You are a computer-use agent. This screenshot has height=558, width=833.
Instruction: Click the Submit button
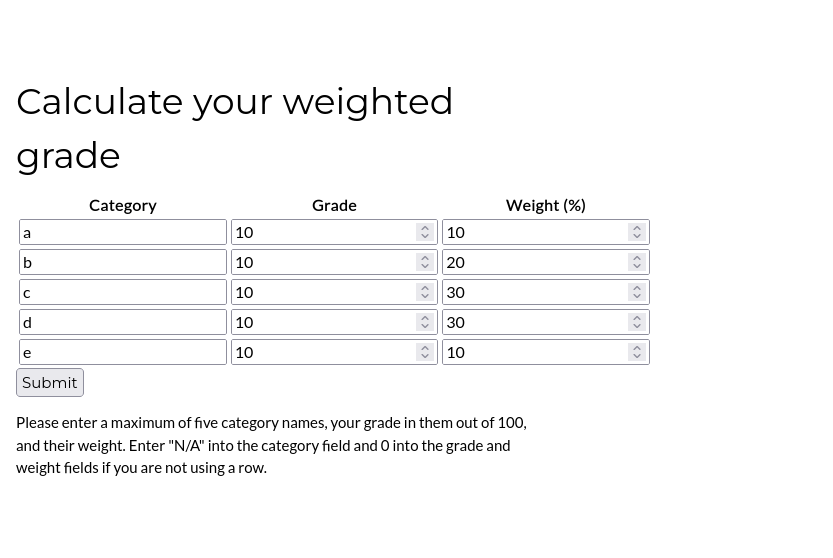tap(50, 383)
